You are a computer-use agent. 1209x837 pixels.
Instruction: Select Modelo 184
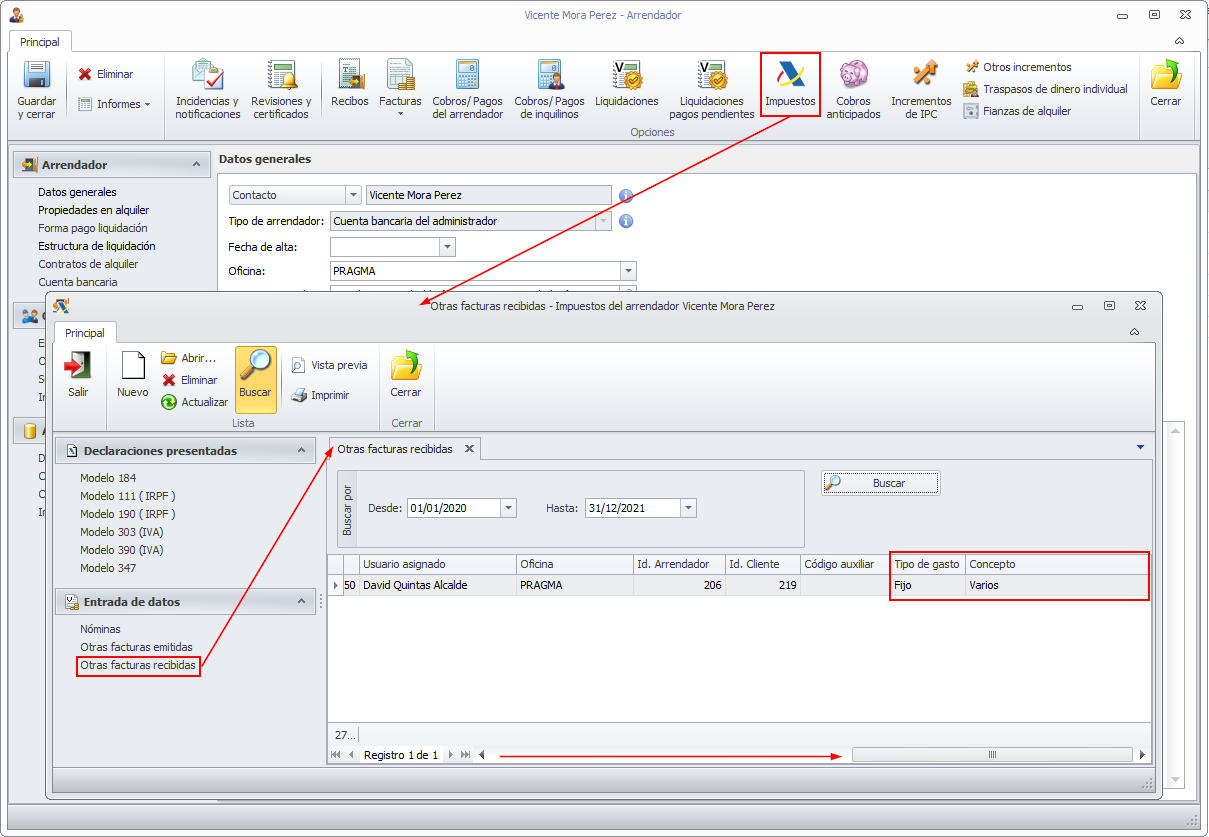tap(108, 478)
